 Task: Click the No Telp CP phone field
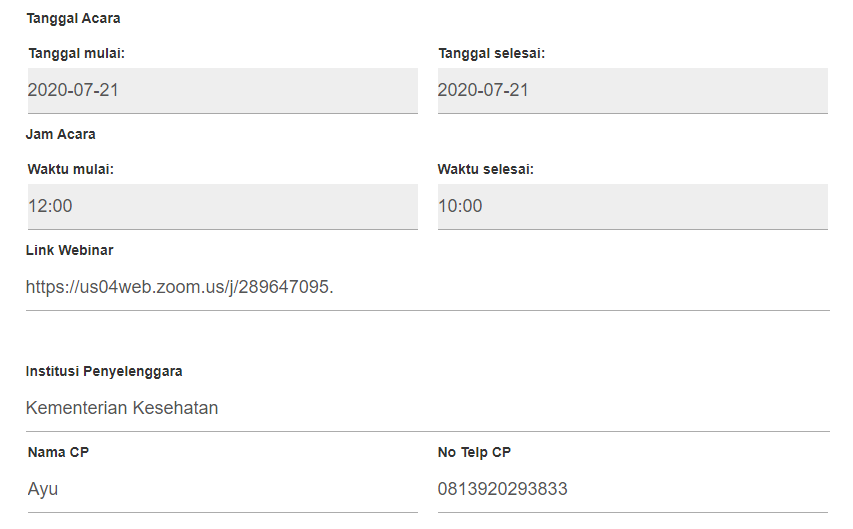tap(632, 490)
